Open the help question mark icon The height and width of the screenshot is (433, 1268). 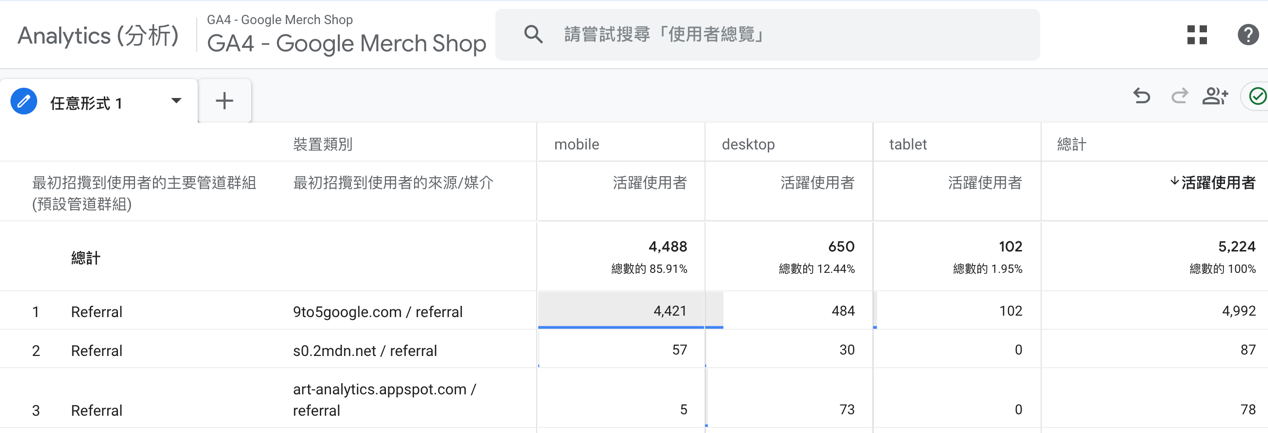click(1248, 35)
